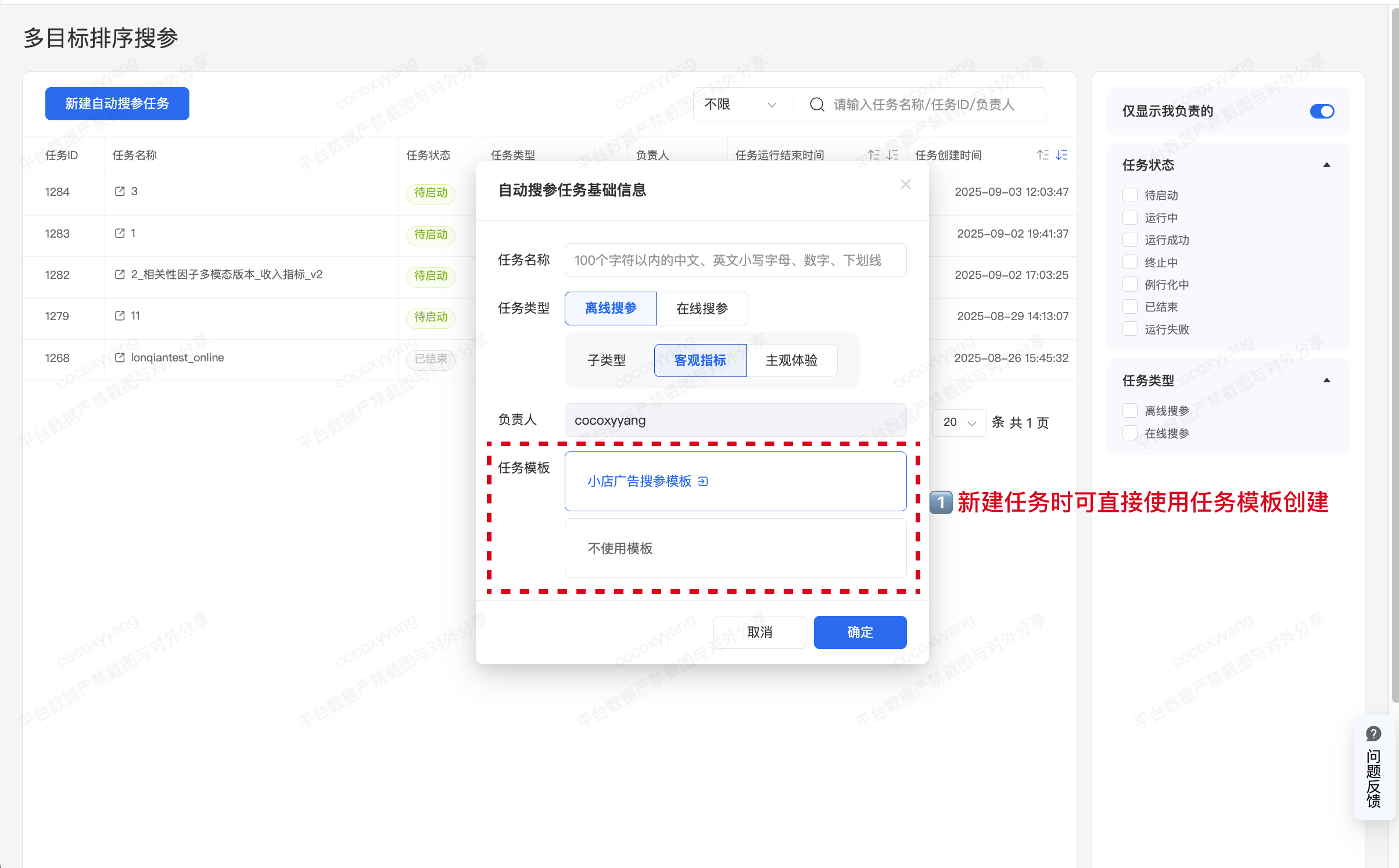Click 新建自动搜参任务 button
The width and height of the screenshot is (1399, 868).
click(117, 104)
